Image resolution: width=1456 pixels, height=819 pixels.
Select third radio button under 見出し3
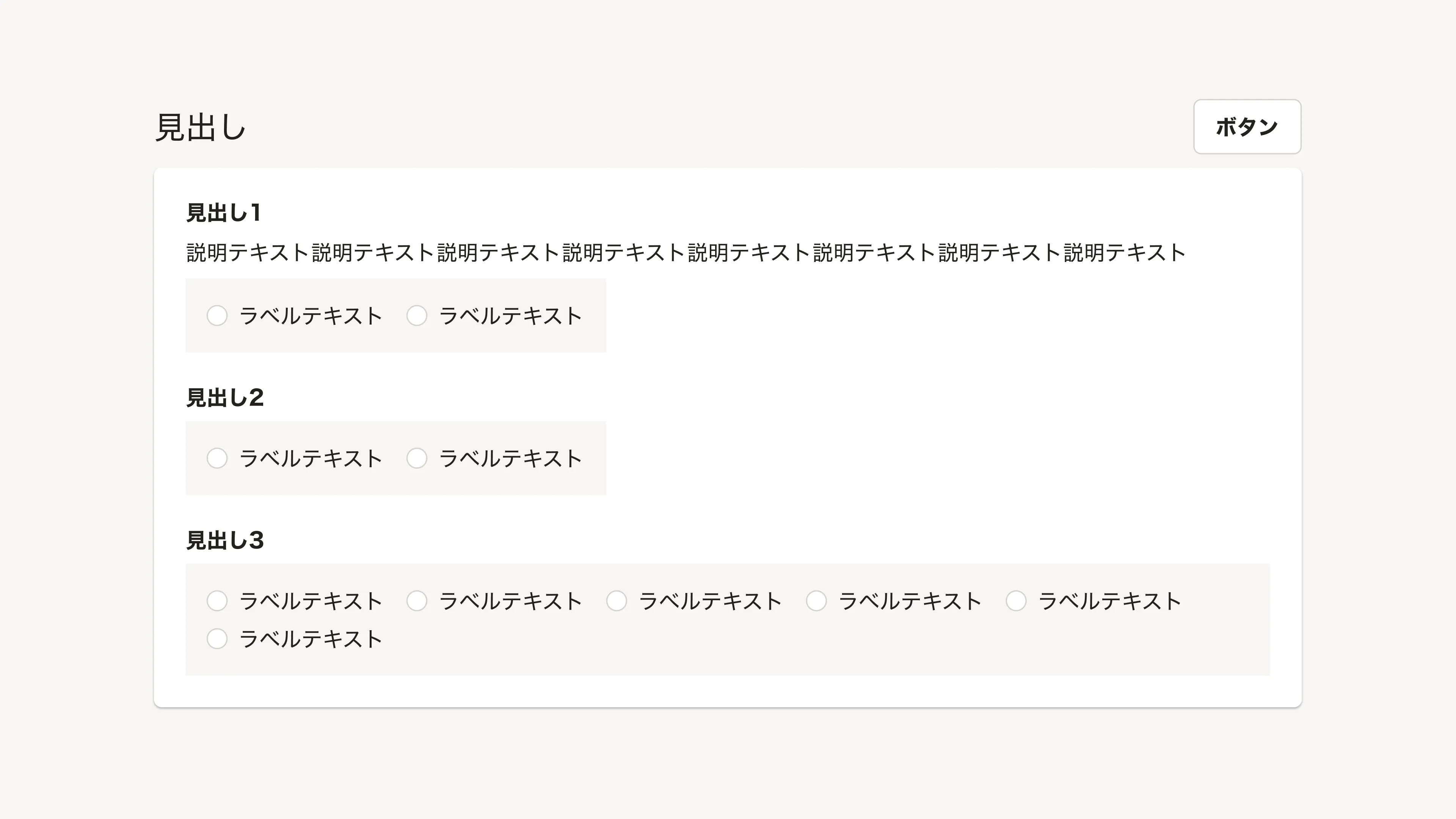[617, 601]
